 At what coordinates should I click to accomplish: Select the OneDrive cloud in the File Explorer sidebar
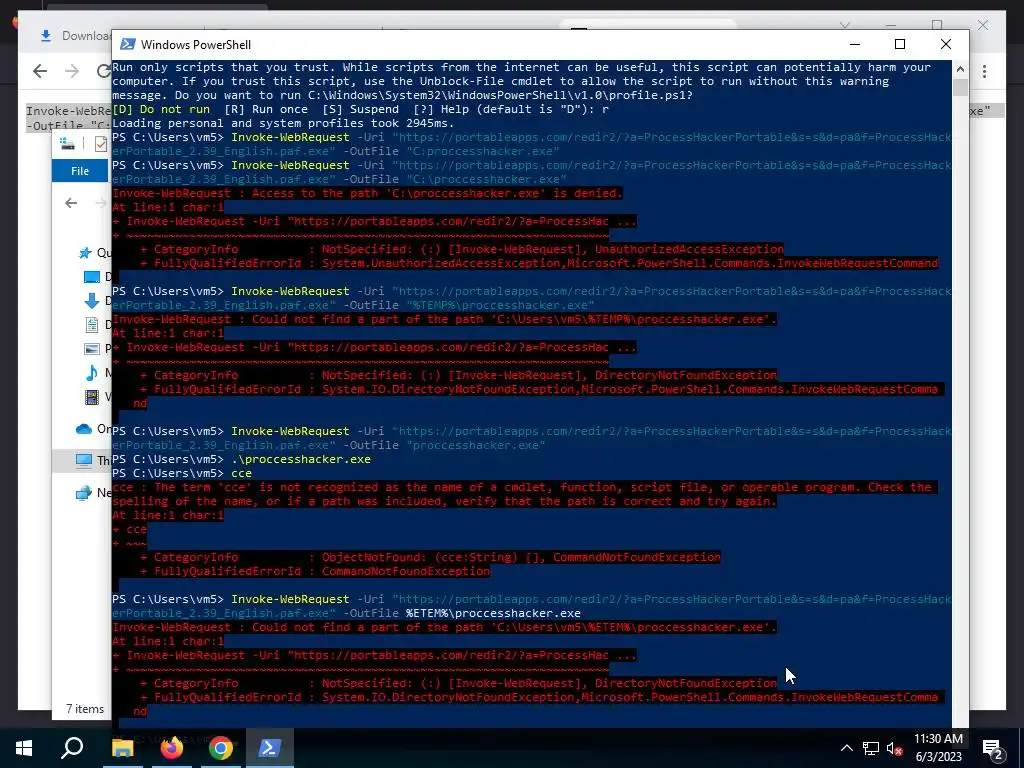(x=84, y=429)
